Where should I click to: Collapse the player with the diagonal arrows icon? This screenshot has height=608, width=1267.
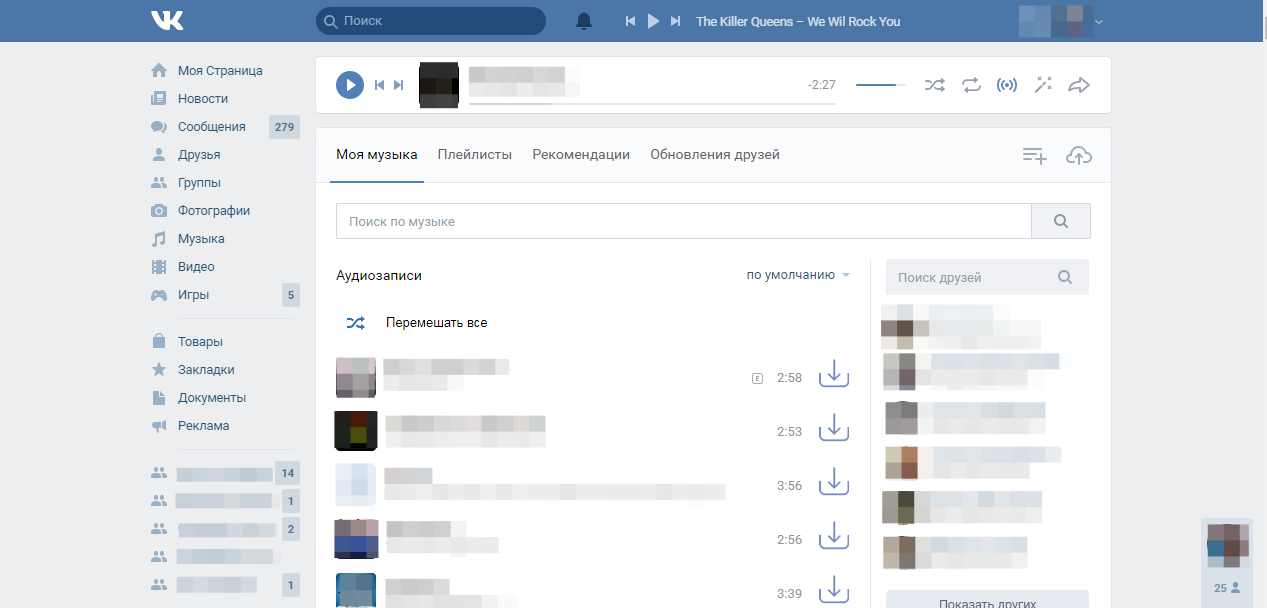pyautogui.click(x=1043, y=85)
